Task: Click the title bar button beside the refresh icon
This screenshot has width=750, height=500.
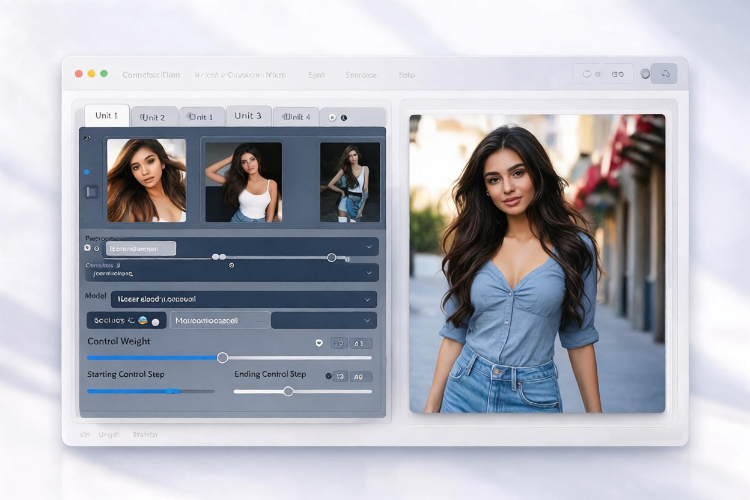Action: tap(618, 74)
